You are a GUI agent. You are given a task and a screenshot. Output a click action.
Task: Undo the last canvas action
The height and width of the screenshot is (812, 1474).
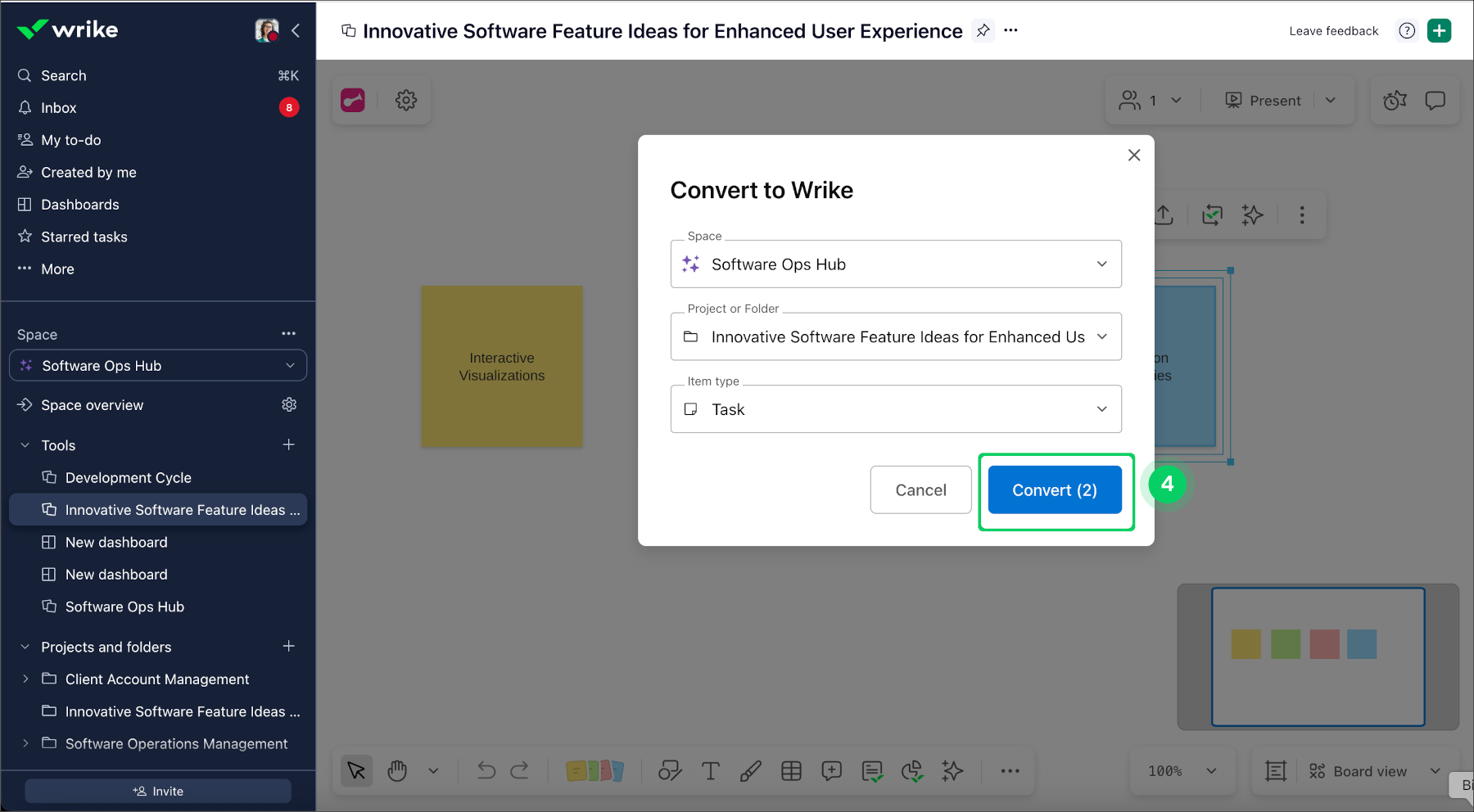coord(485,770)
